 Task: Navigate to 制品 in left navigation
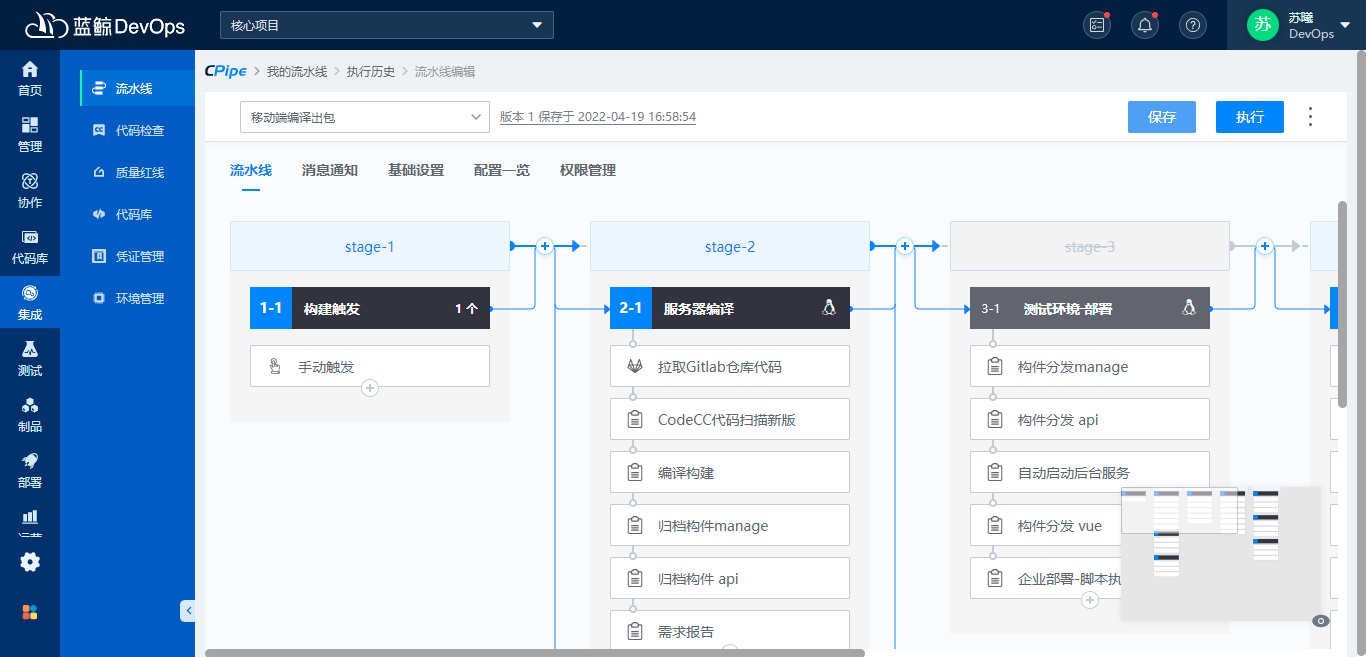click(29, 415)
